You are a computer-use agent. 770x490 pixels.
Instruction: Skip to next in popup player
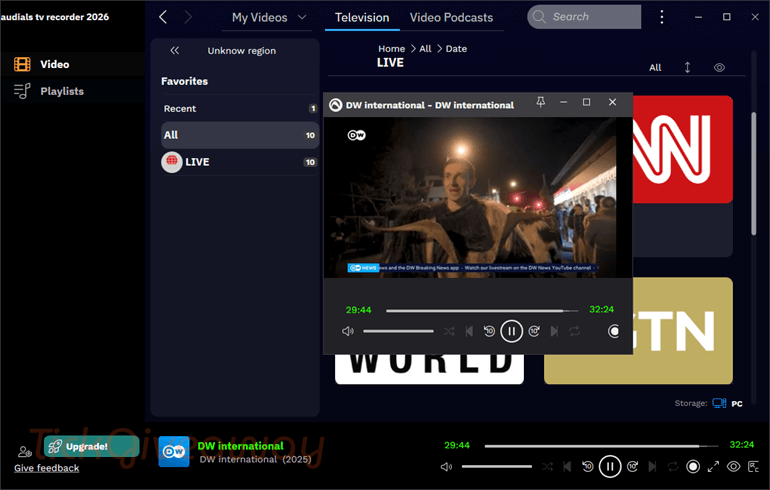tap(554, 331)
